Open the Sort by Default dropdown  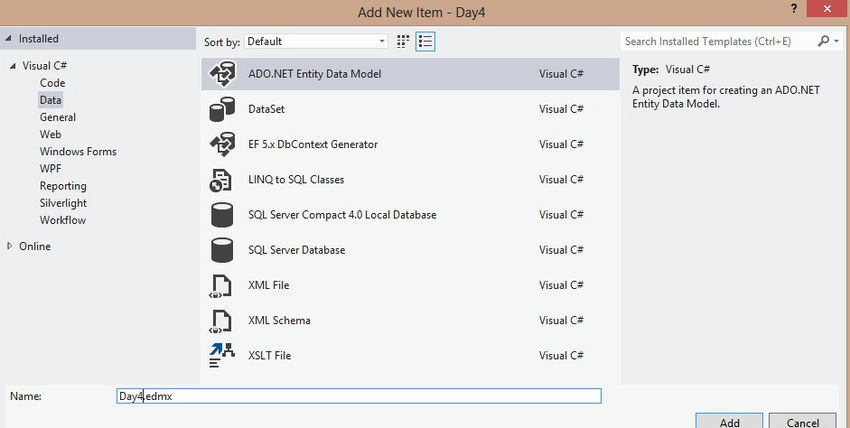tap(316, 41)
